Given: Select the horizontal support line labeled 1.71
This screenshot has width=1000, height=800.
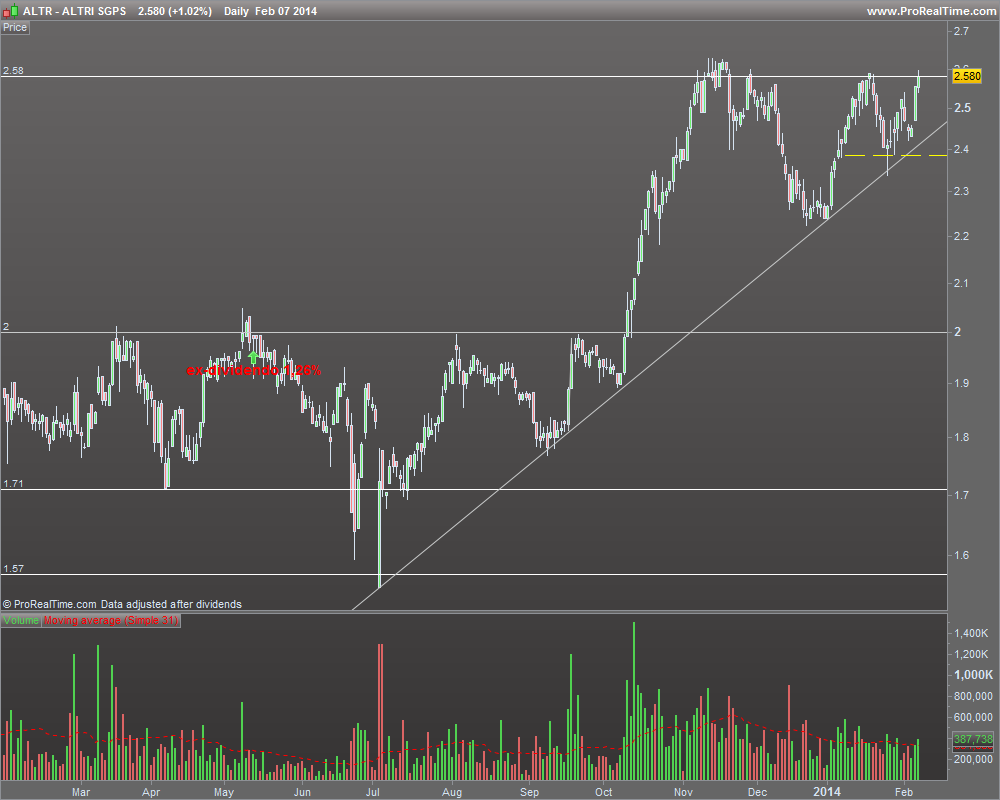Looking at the screenshot, I should tap(474, 489).
